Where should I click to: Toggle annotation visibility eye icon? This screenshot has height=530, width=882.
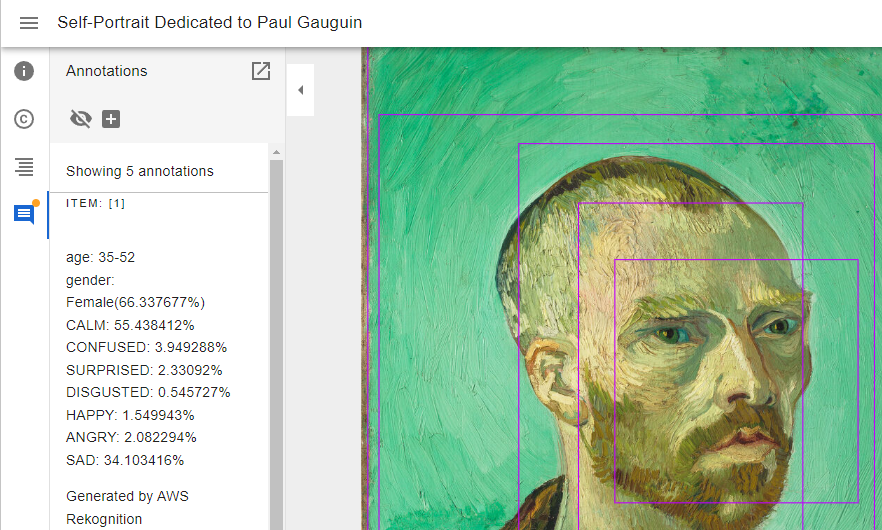[80, 119]
